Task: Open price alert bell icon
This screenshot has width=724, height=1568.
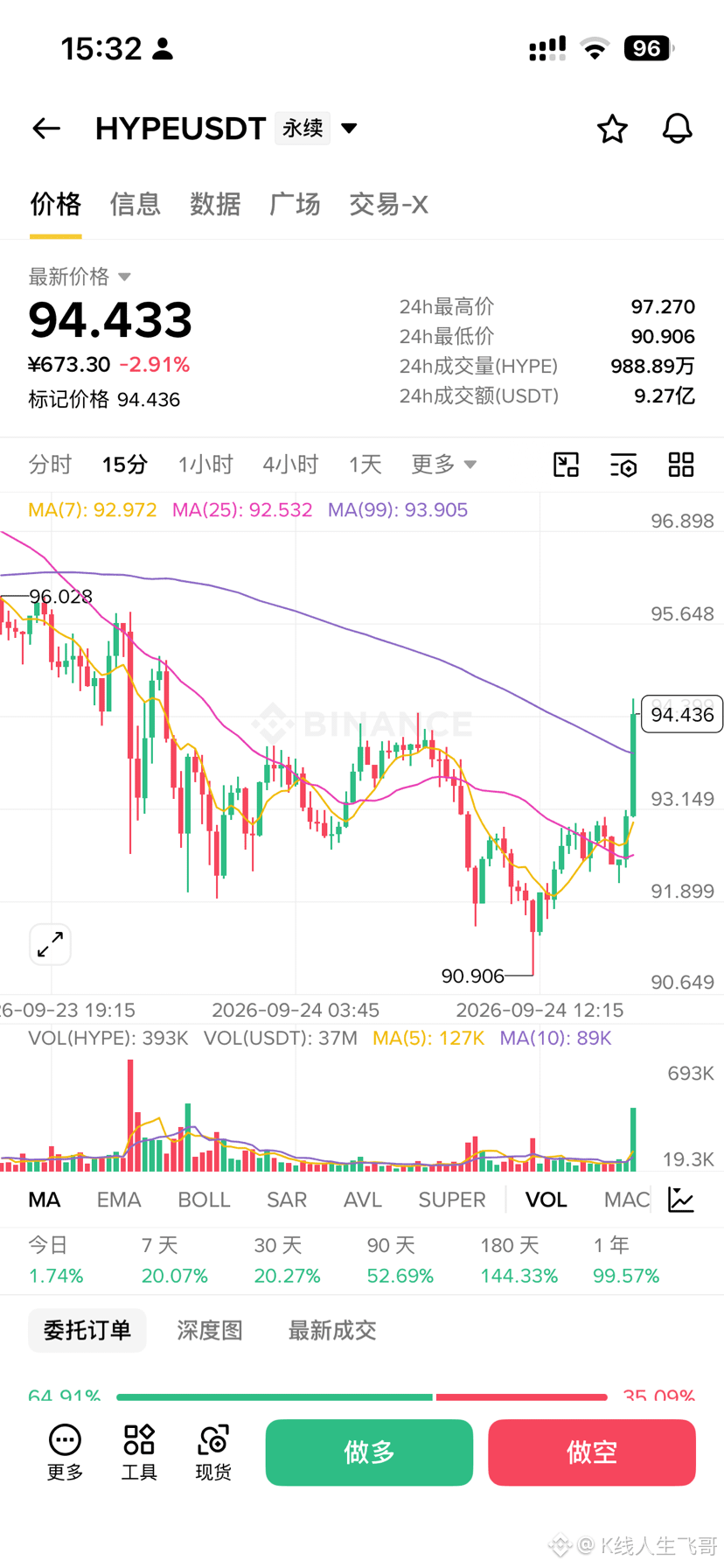Action: pyautogui.click(x=677, y=129)
